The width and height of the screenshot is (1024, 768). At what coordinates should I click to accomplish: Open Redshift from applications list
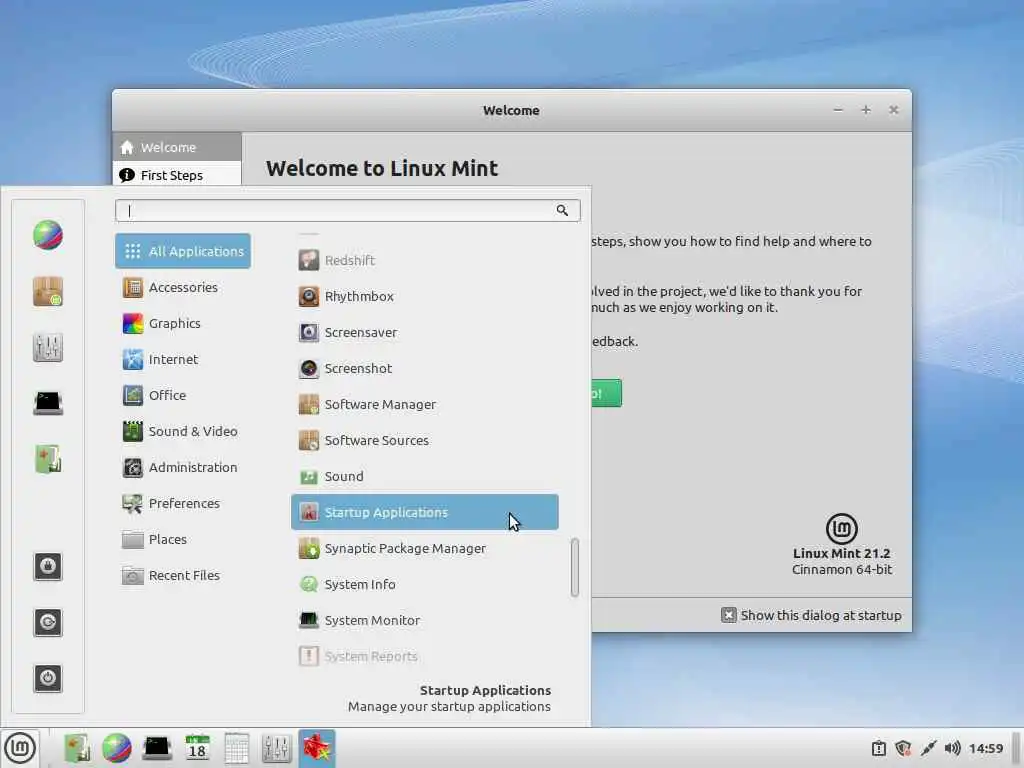click(424, 260)
